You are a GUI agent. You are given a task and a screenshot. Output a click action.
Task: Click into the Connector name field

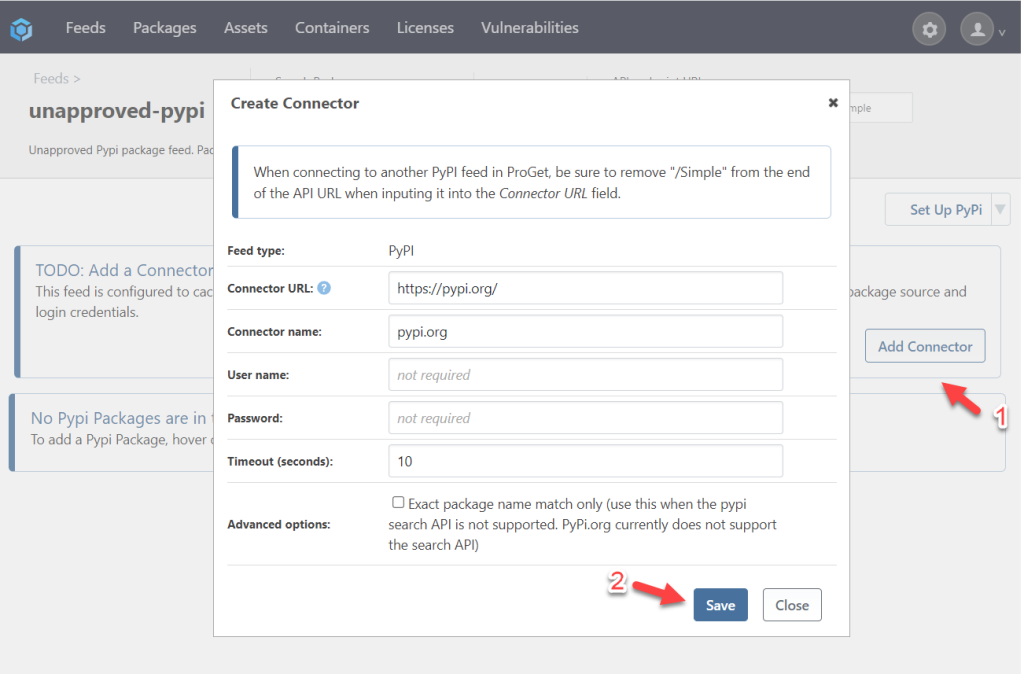pos(585,331)
